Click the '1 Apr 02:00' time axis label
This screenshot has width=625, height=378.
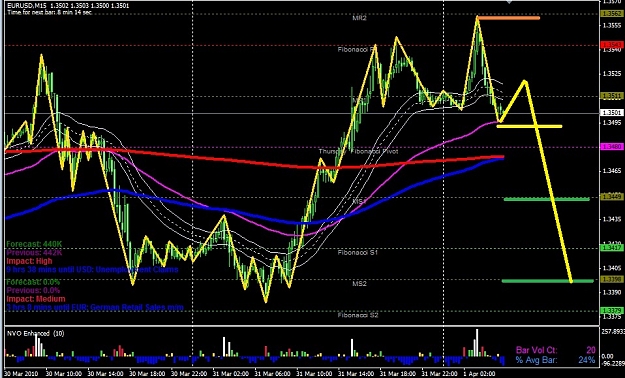(x=481, y=374)
